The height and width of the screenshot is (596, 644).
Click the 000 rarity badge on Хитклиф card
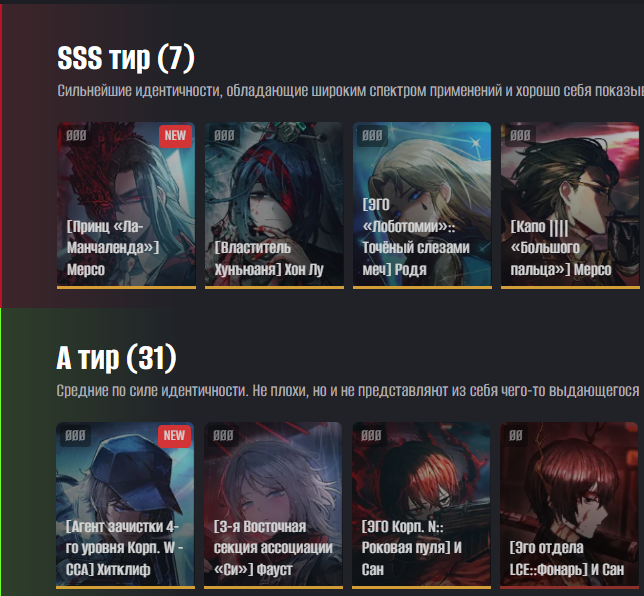(x=75, y=436)
